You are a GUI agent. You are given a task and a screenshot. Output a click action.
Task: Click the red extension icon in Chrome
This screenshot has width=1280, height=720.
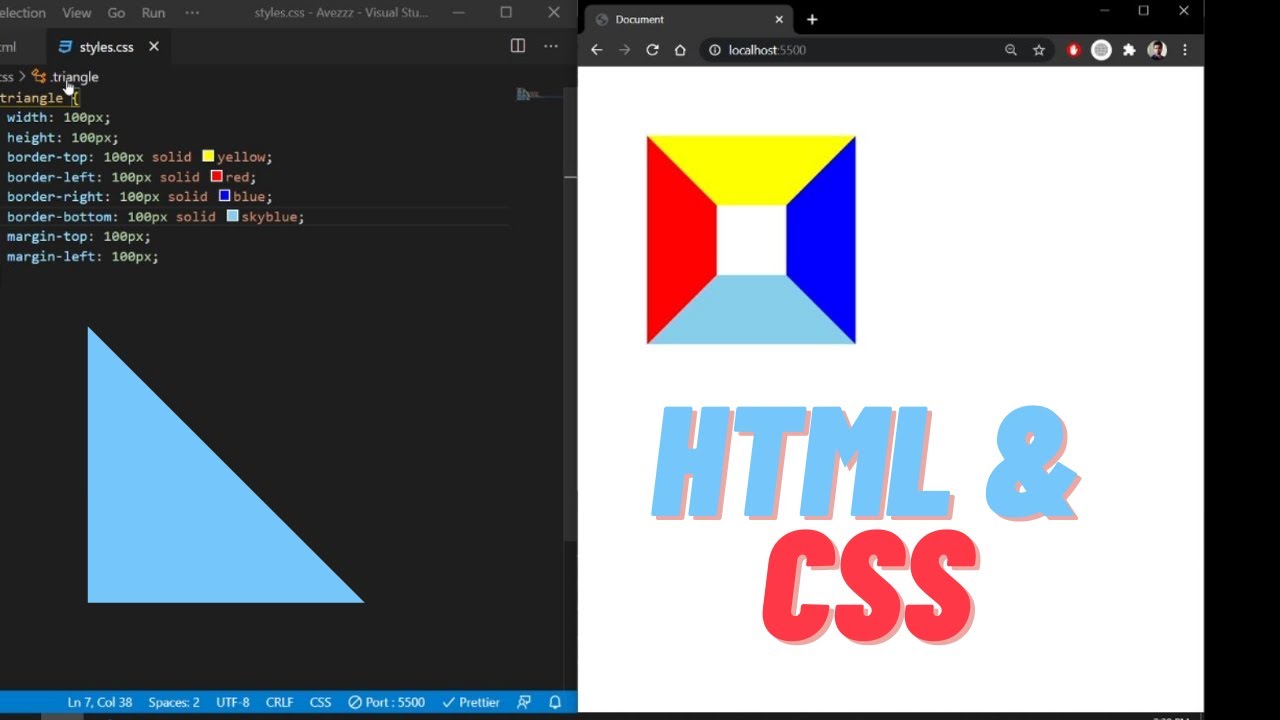tap(1074, 50)
